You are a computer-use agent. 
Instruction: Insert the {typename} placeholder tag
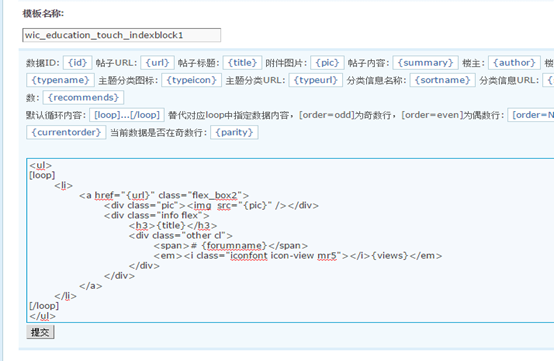60,80
